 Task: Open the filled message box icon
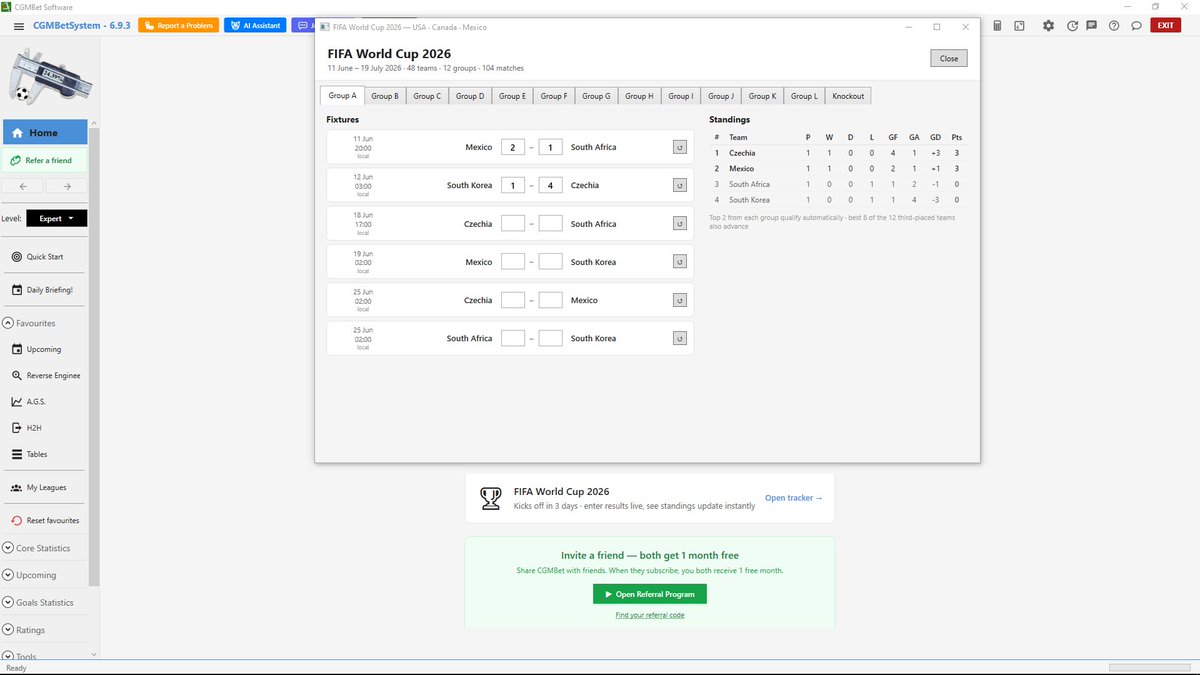1092,26
